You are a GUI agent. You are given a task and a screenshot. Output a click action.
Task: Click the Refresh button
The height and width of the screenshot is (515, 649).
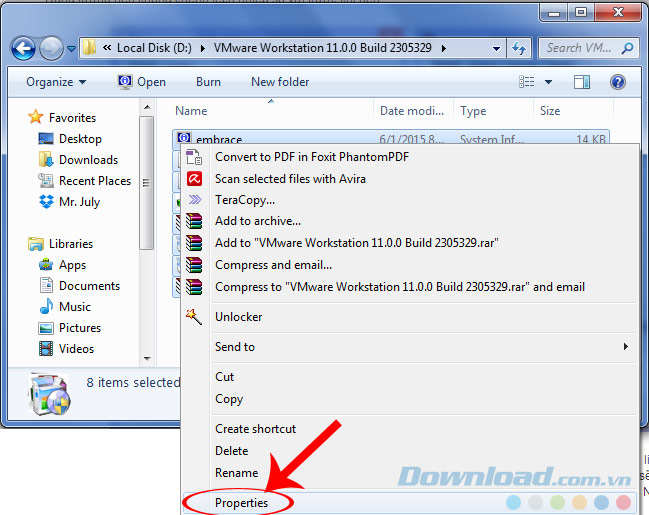coord(519,48)
